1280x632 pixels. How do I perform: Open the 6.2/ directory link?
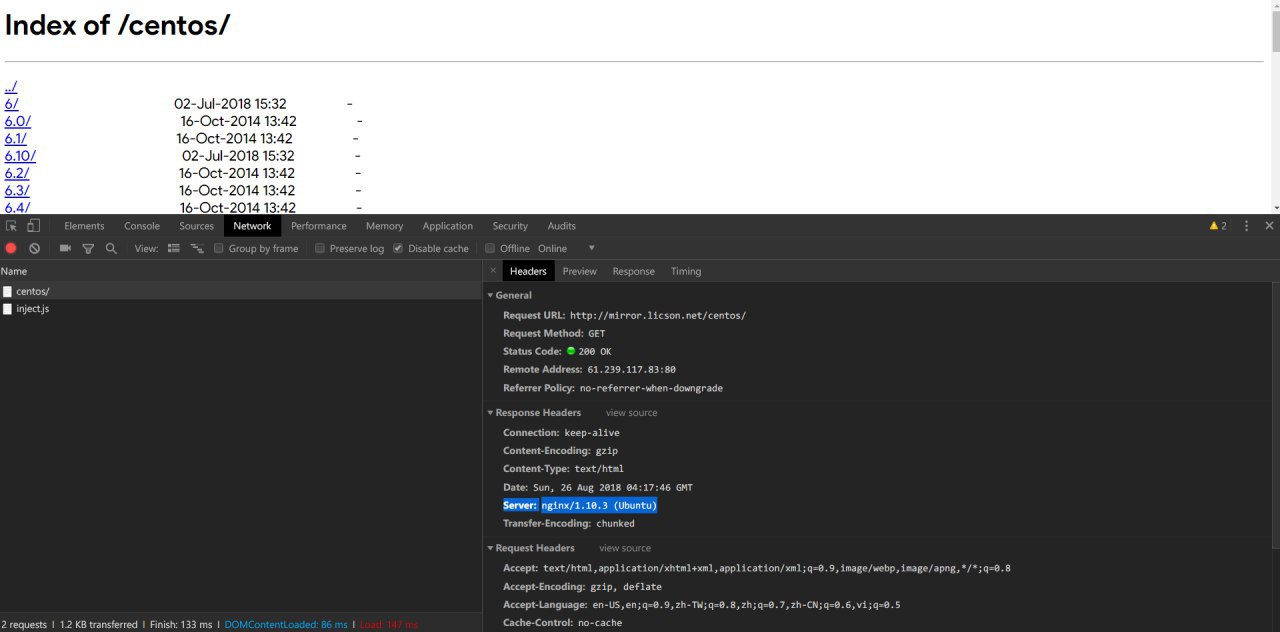coord(17,173)
